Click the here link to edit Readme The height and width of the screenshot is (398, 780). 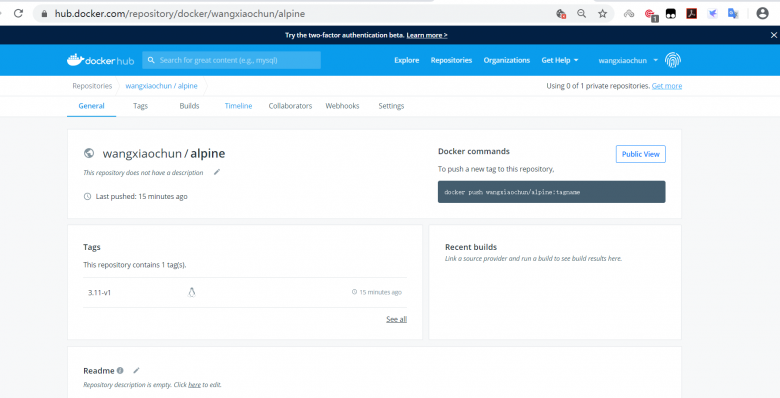click(195, 385)
